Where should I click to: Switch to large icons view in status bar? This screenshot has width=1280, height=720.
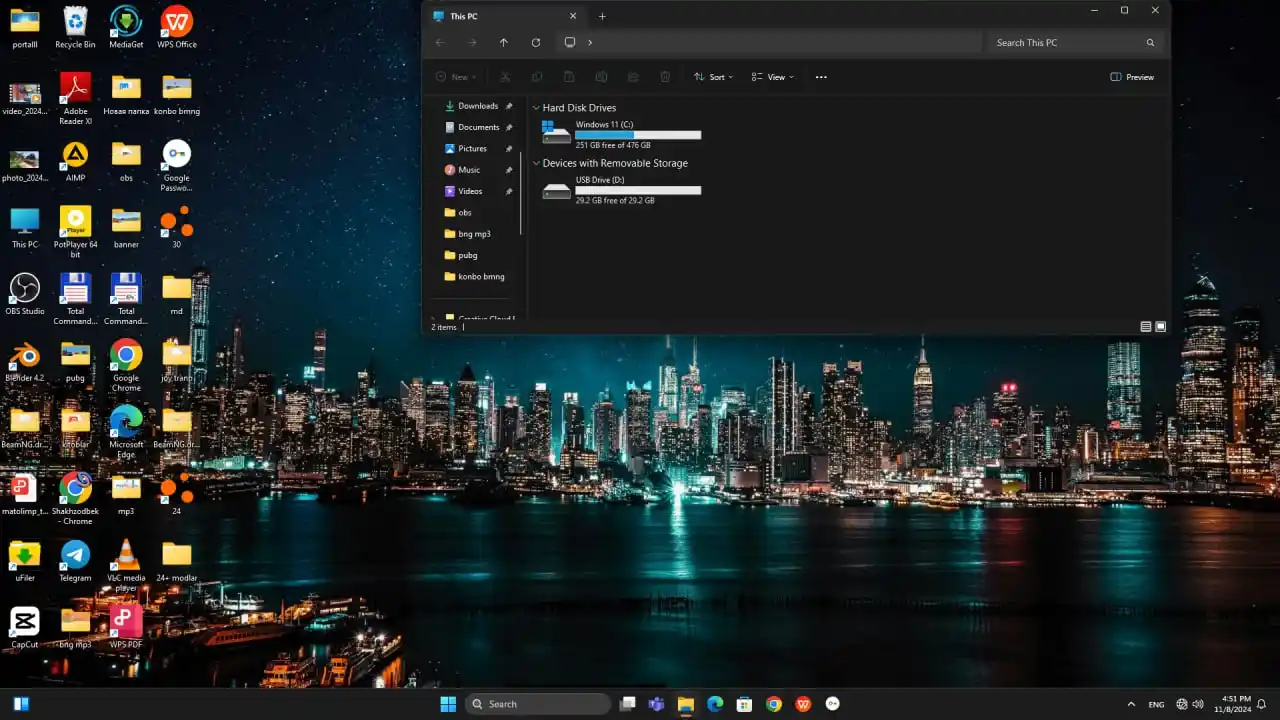[1161, 327]
